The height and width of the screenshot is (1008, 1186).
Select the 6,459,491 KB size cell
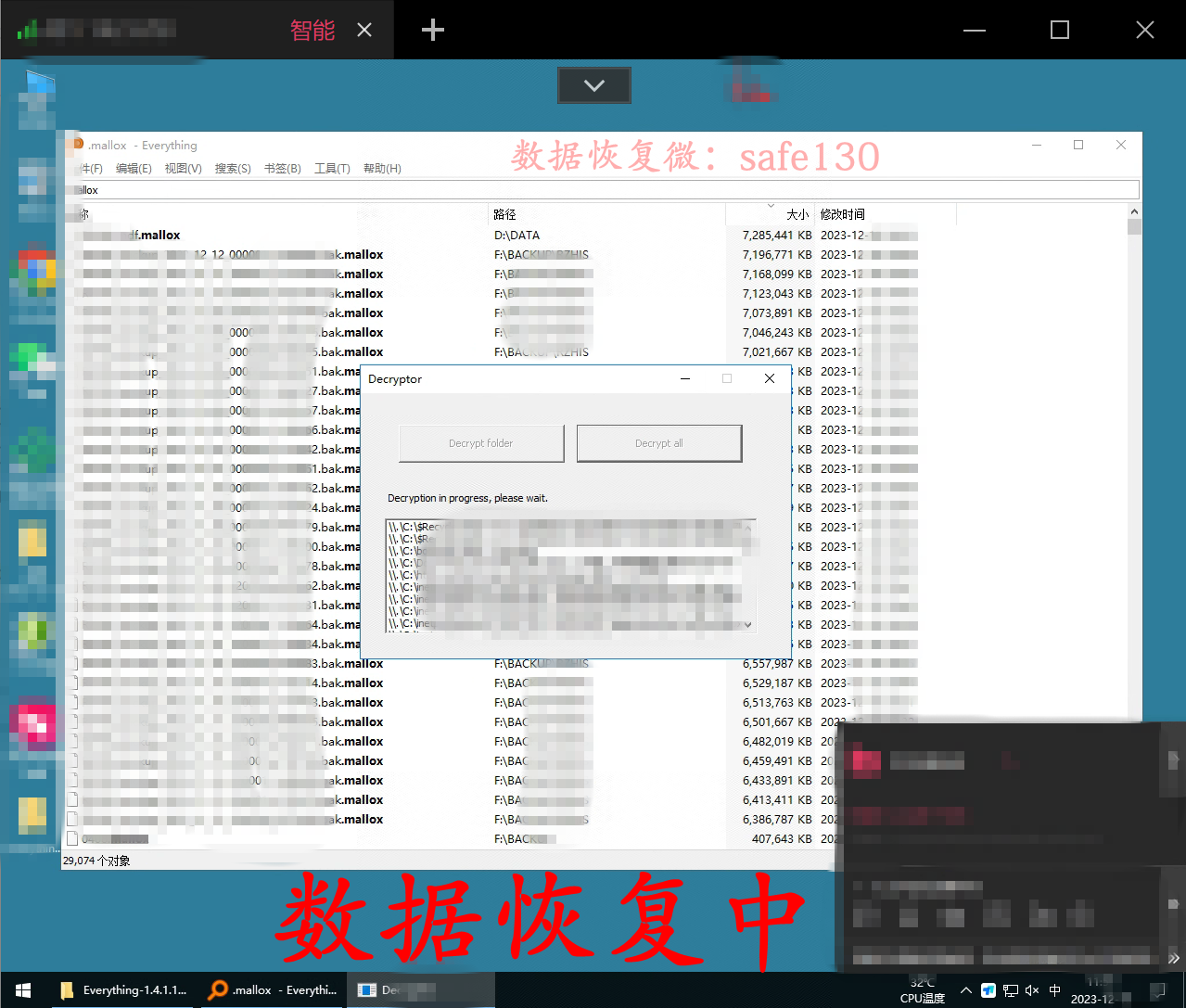click(777, 761)
